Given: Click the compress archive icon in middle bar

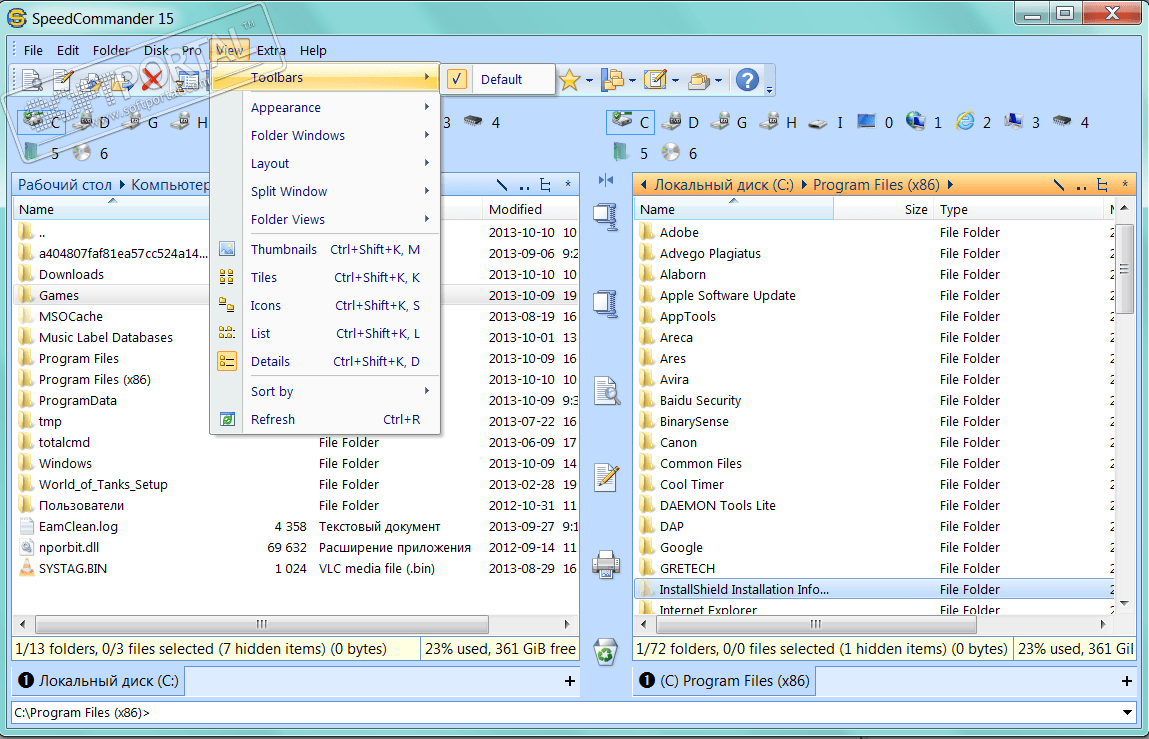Looking at the screenshot, I should pos(606,217).
